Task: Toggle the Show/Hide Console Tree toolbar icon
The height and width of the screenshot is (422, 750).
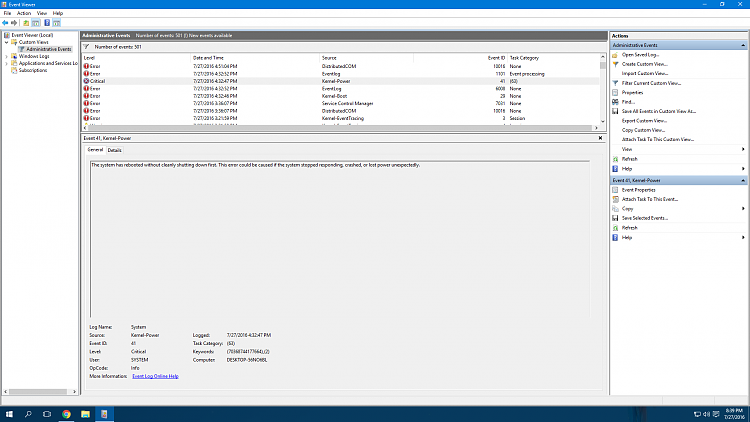Action: 35,23
